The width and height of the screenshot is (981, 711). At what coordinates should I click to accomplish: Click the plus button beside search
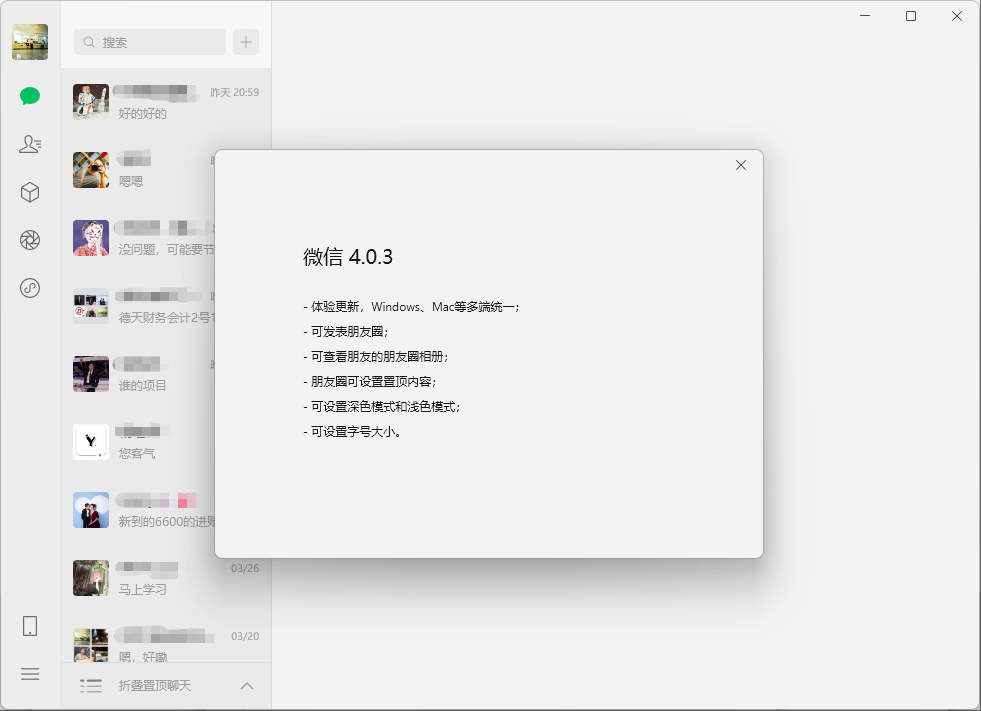[246, 42]
